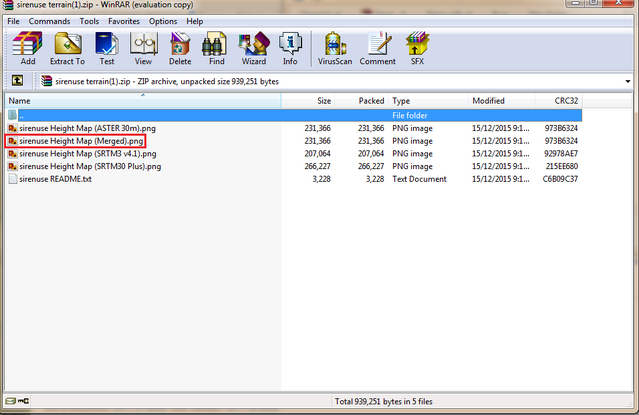Select sirenuse Height Map (SRTM3 v4.1).png
639x415 pixels.
(x=88, y=154)
